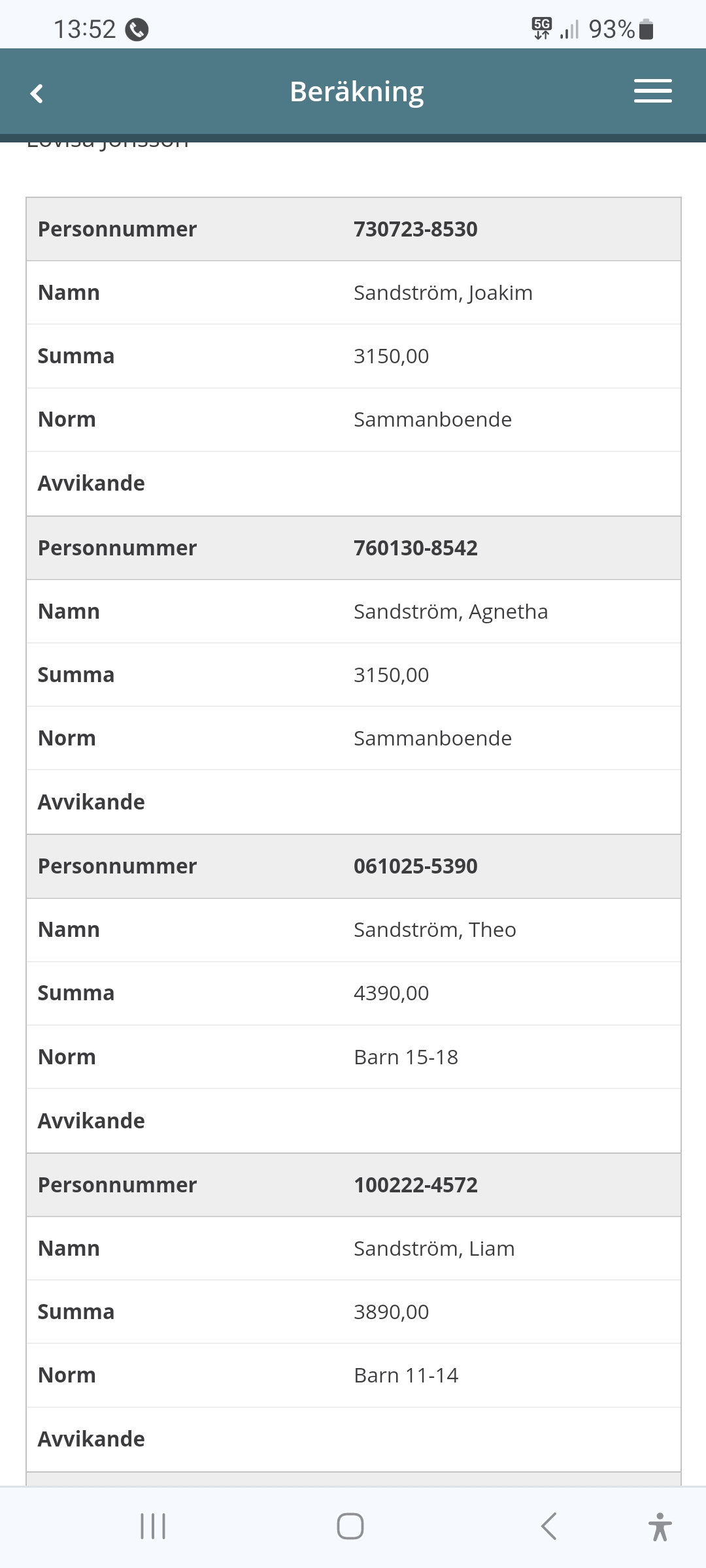Viewport: 706px width, 1568px height.
Task: Select personnummer 061025-5390
Action: (415, 866)
